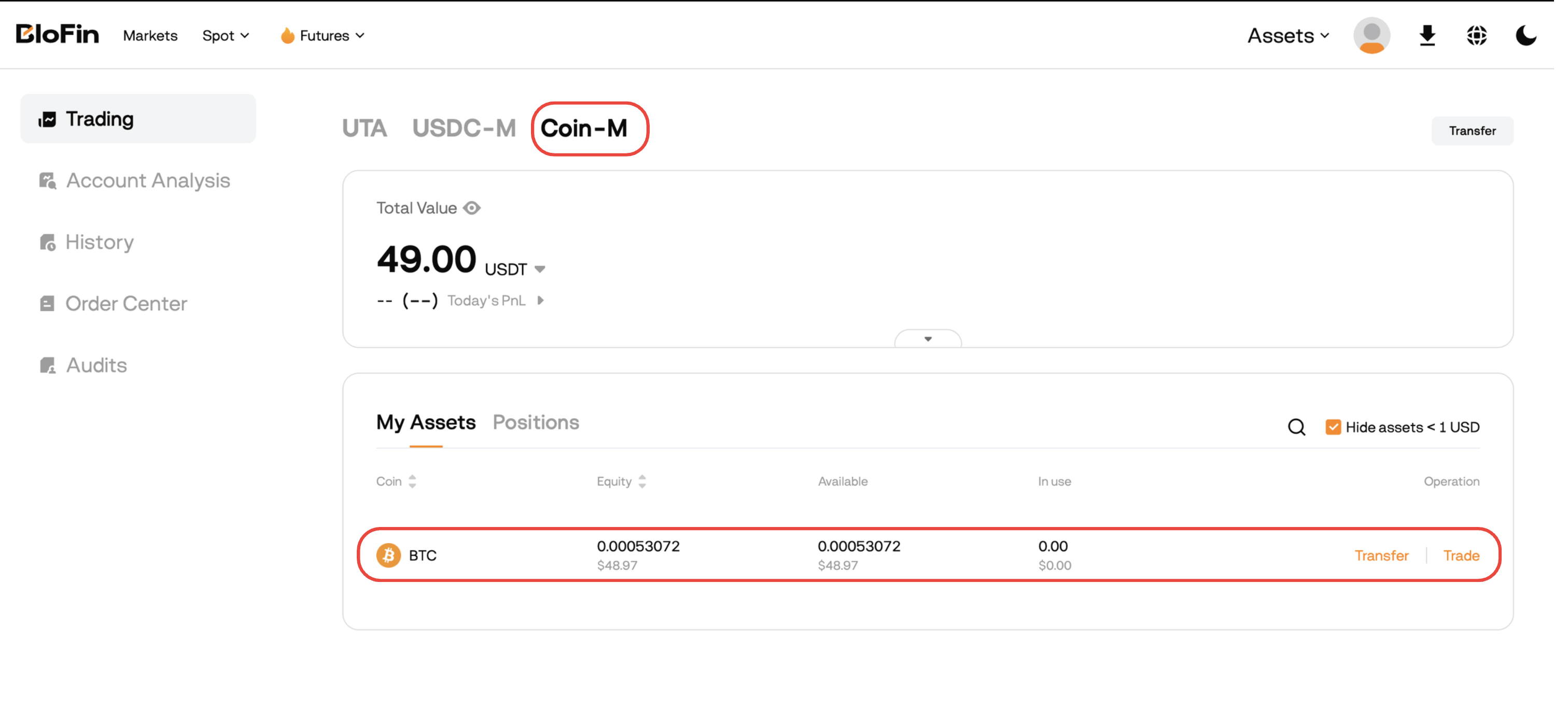Open the Audits sidebar label
The image size is (1568, 712).
tap(96, 365)
